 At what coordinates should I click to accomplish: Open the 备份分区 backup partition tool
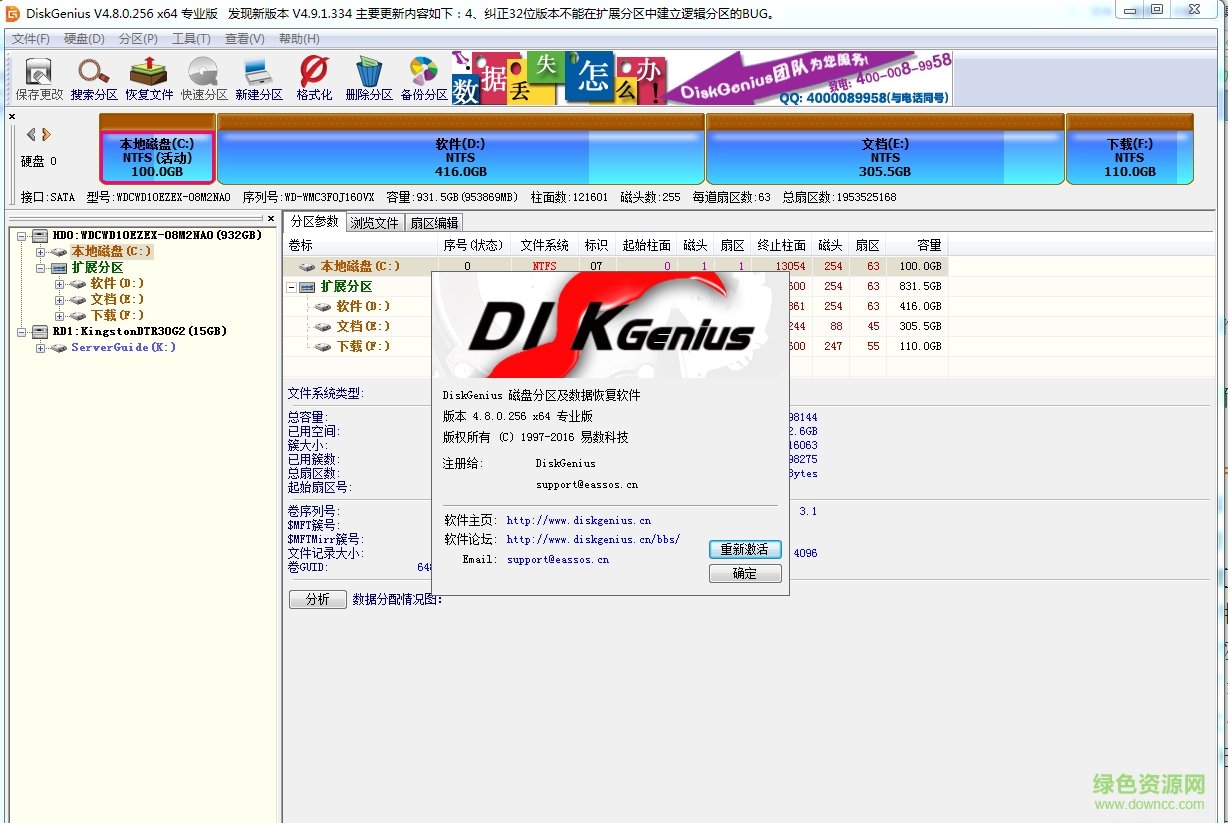pyautogui.click(x=422, y=77)
